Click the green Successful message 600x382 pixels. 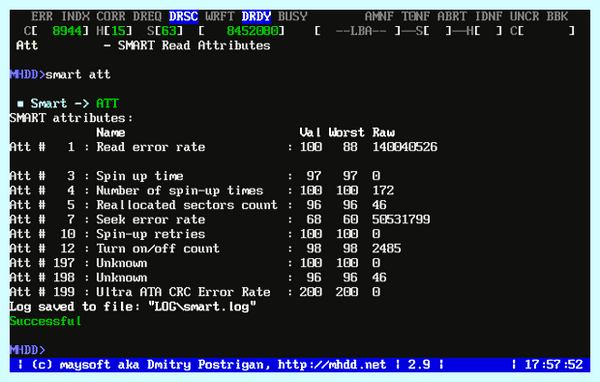46,322
